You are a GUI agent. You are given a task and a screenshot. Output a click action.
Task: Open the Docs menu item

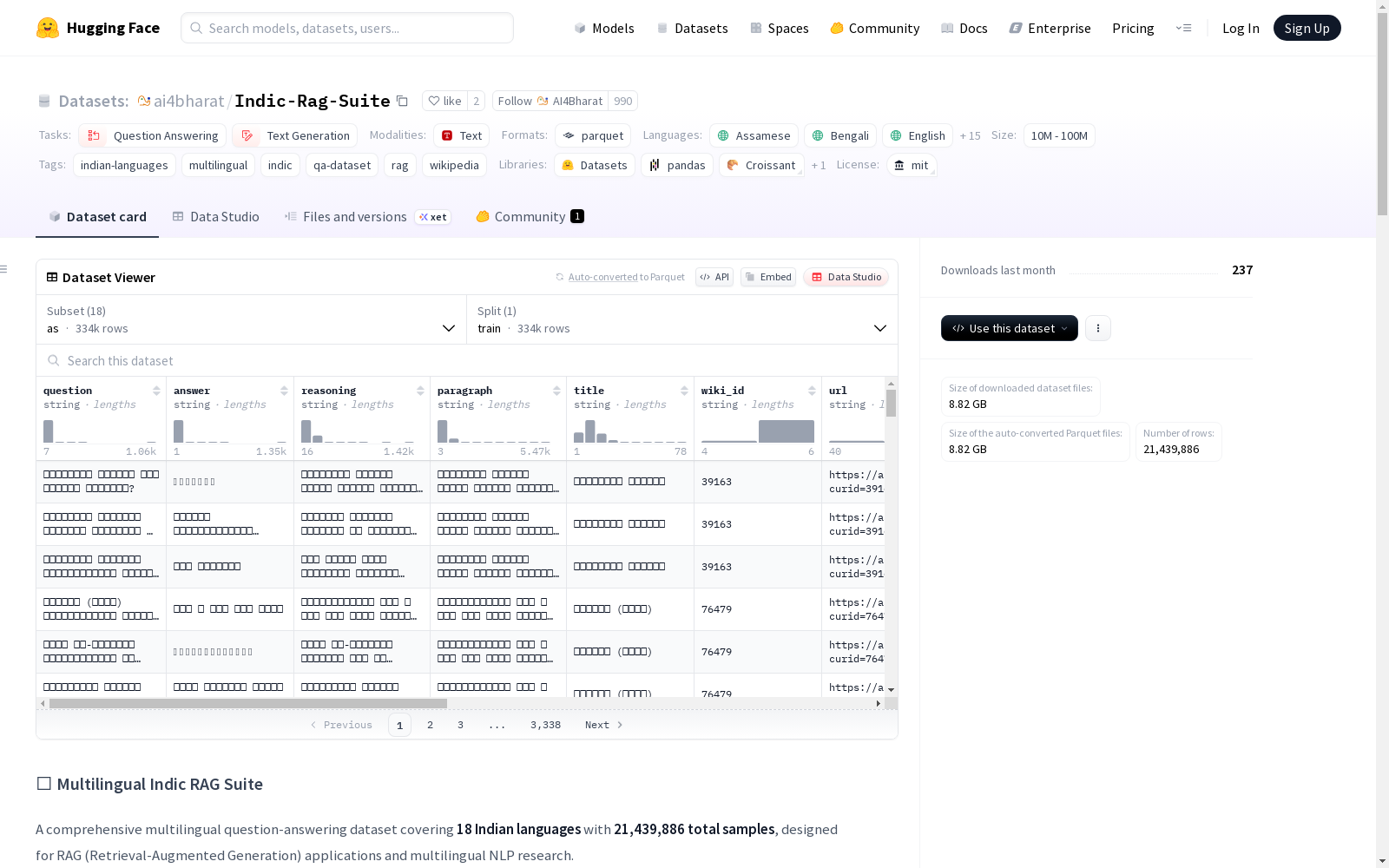964,28
